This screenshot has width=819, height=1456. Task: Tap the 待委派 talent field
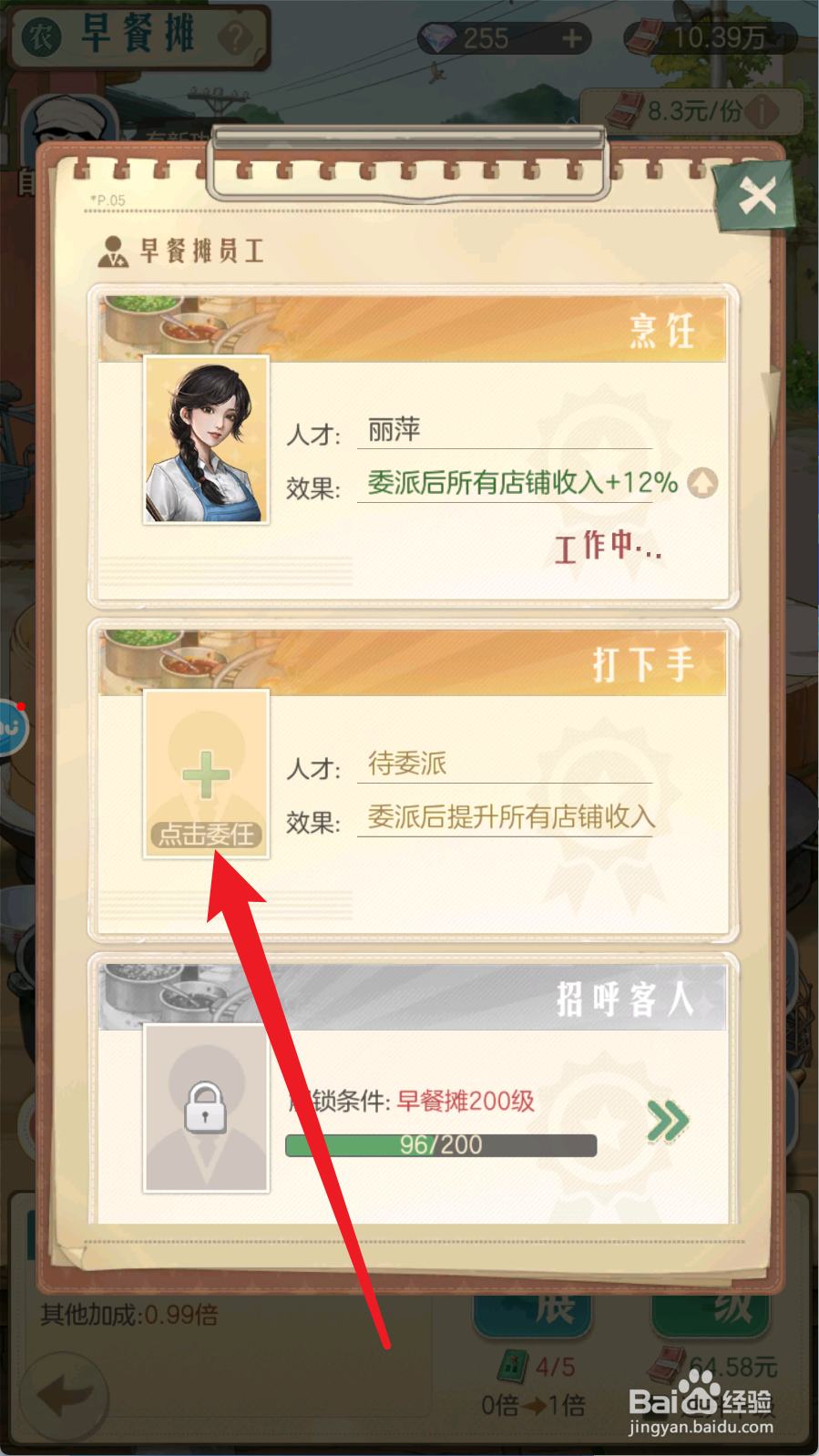[505, 764]
